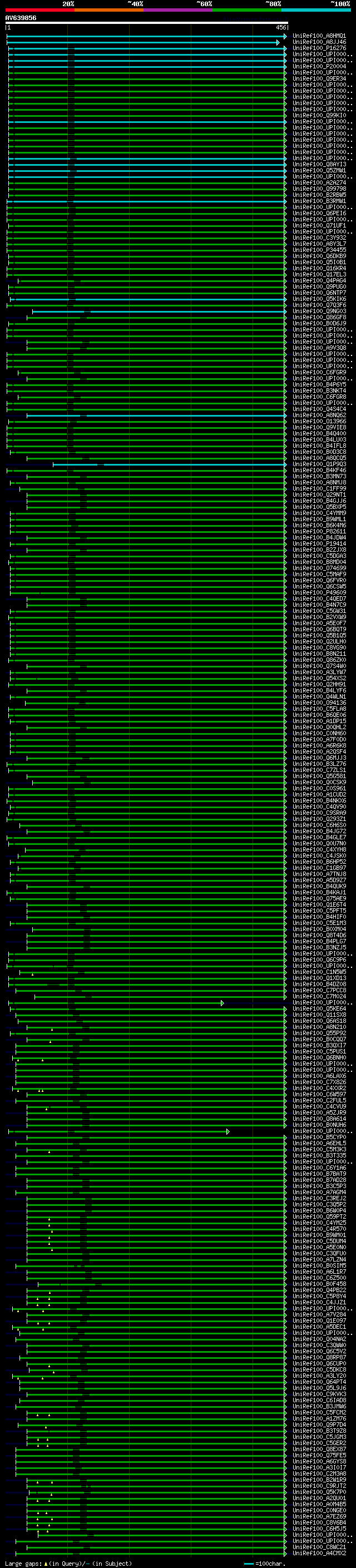356x1568 pixels.
Task: Select hit label UniRef100_Q29NT1
Action: pyautogui.click(x=319, y=495)
